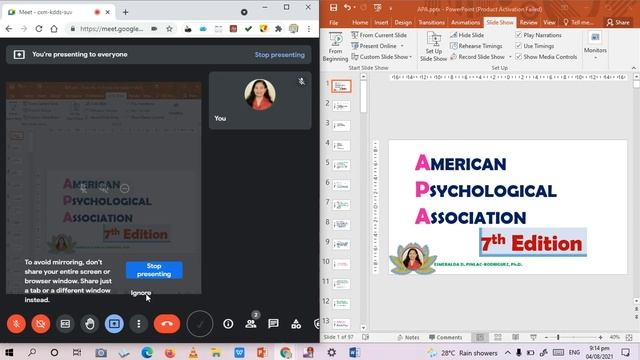Switch to Reading view

(x=516, y=337)
